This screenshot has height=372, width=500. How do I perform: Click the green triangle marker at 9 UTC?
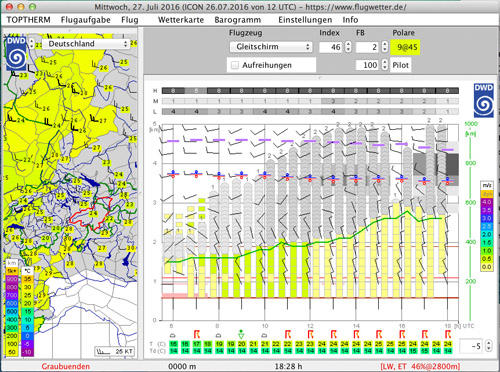(x=241, y=334)
